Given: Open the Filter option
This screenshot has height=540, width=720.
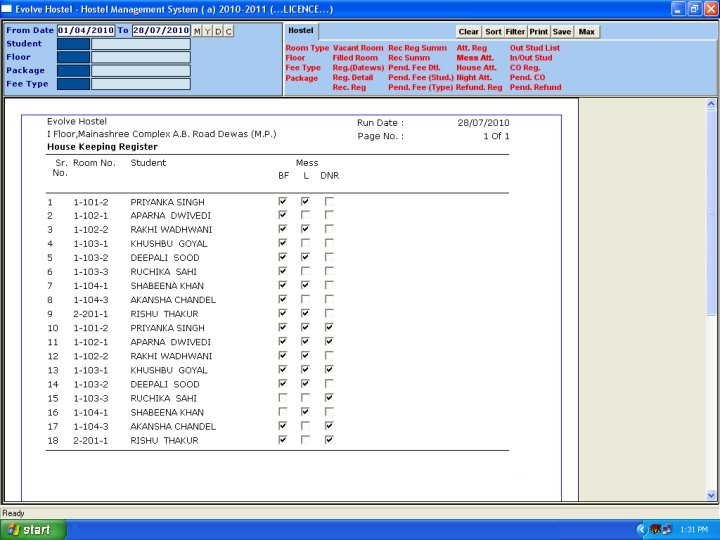Looking at the screenshot, I should tap(515, 32).
